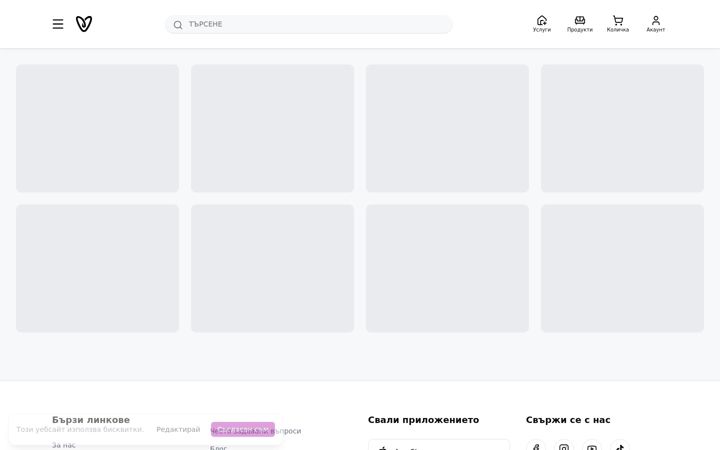The height and width of the screenshot is (450, 720).
Task: Focus the ТЪРСЕНЕ search field
Action: [309, 24]
